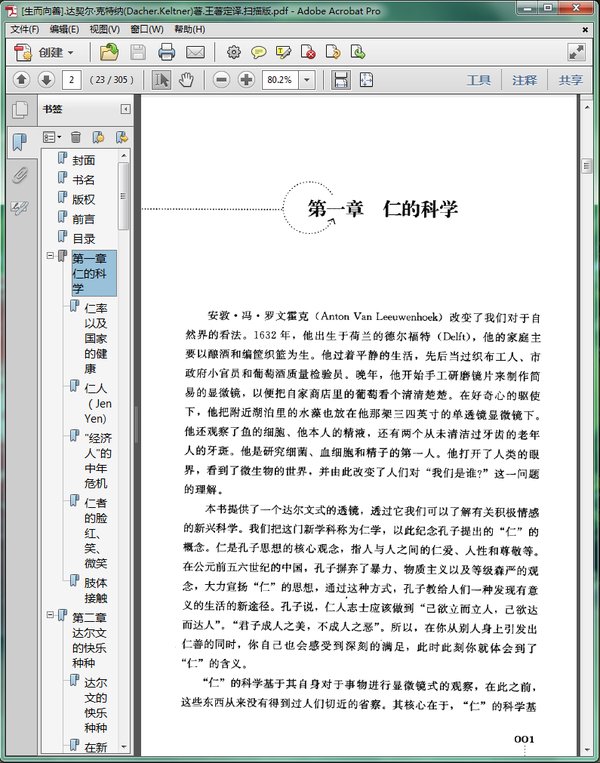Jump to 肢体接触 bookmark
Viewport: 600px width, 763px height.
95,590
